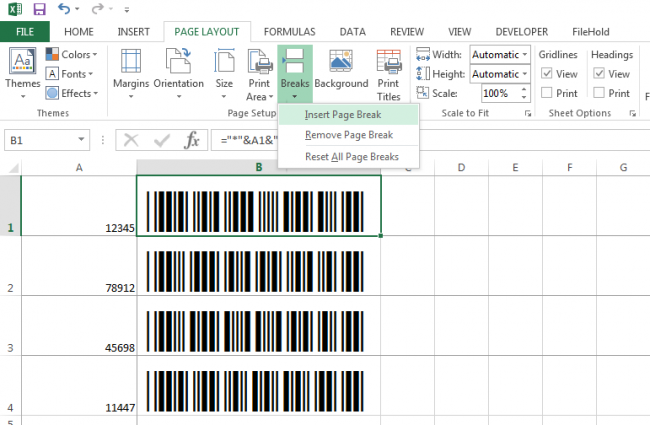This screenshot has height=425, width=650.
Task: Open Customize Quick Access Toolbar arrow
Action: pyautogui.click(x=127, y=9)
